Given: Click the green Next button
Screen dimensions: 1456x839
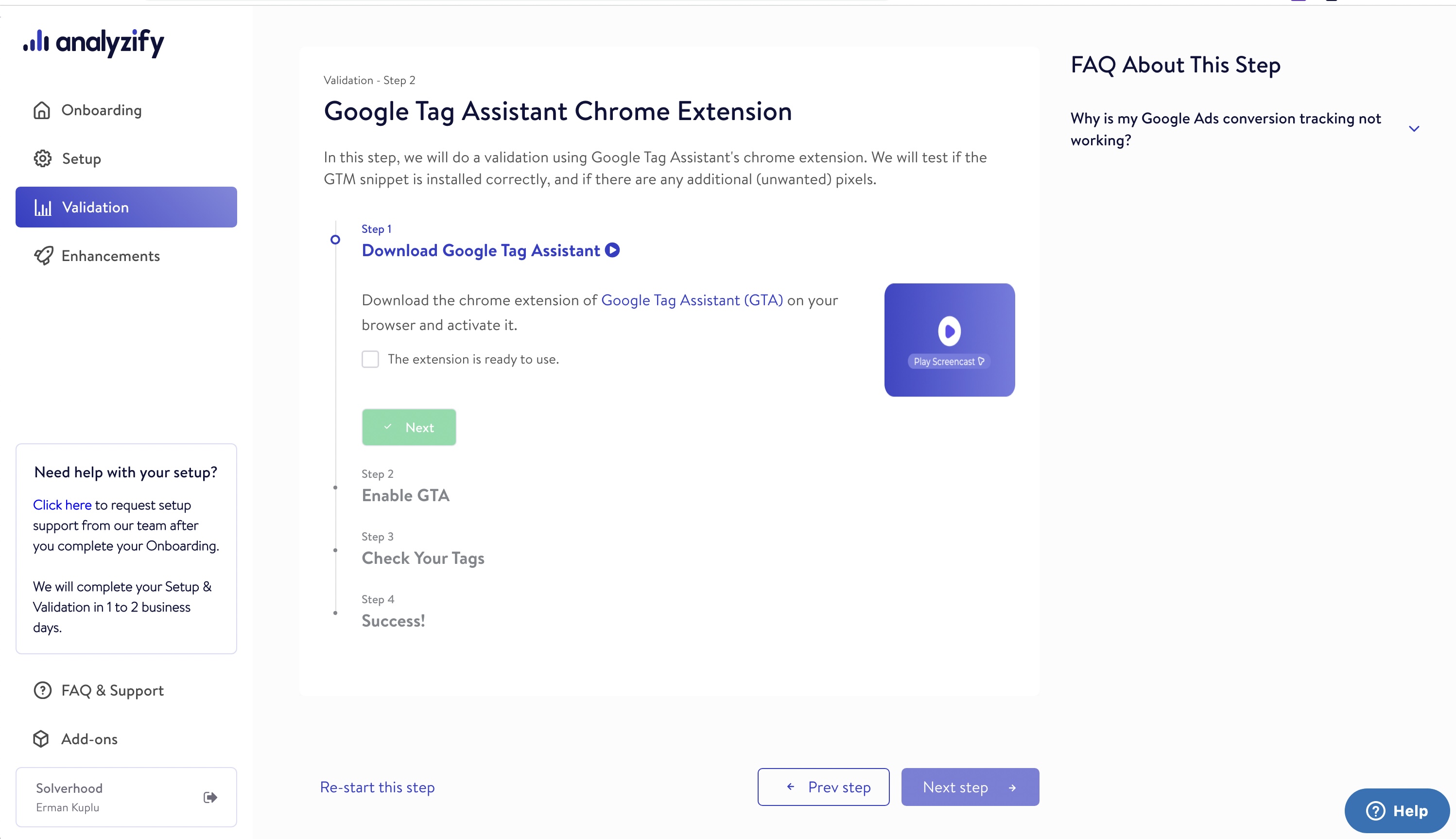Looking at the screenshot, I should 409,427.
